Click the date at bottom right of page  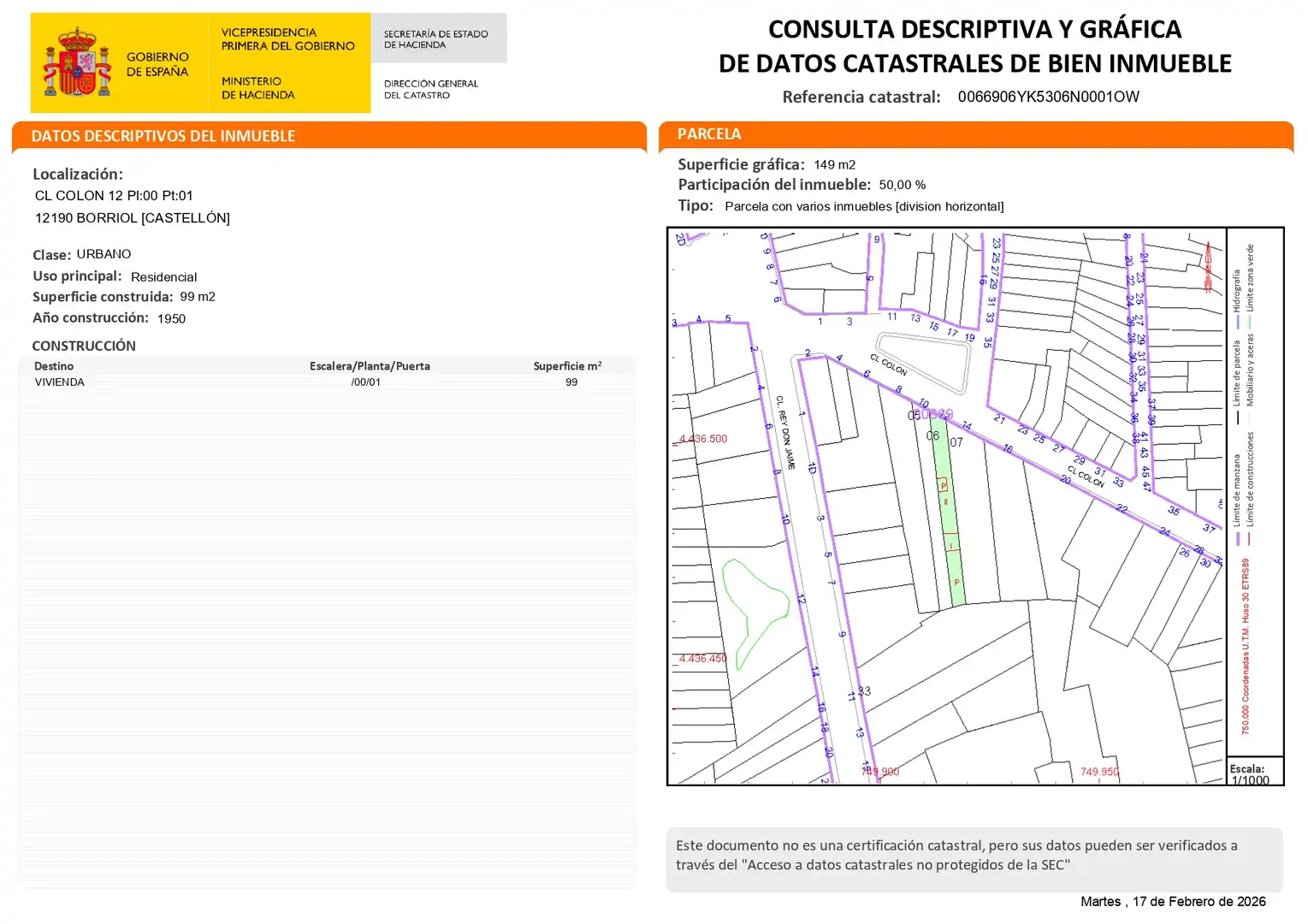click(1172, 902)
